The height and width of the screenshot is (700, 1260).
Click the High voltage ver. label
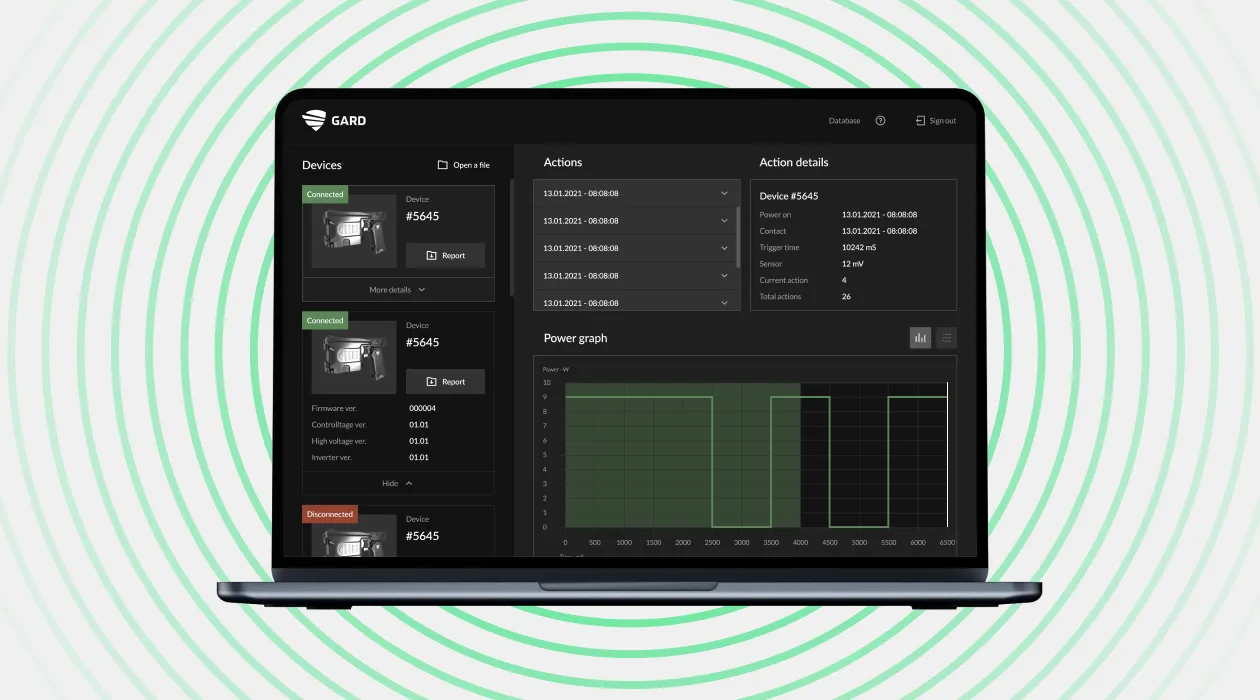pos(339,441)
